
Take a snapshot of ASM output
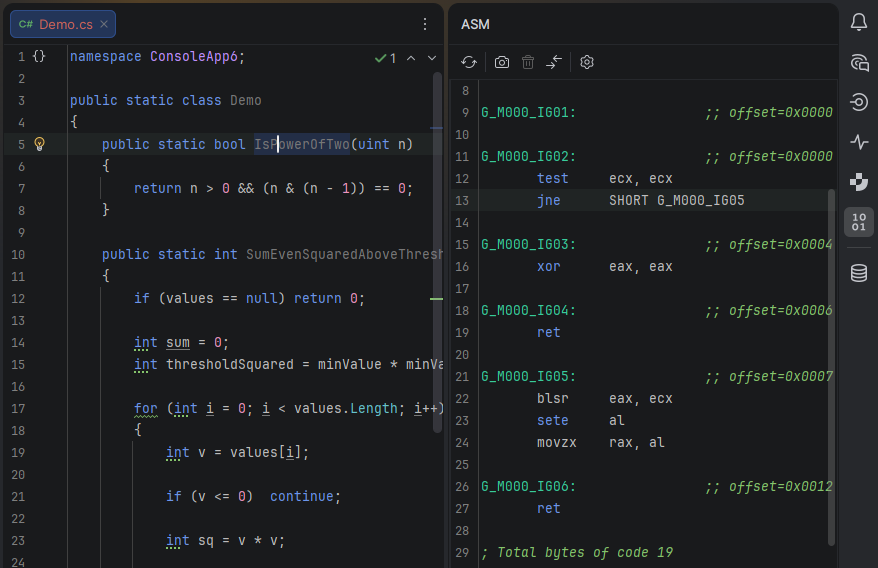click(x=502, y=62)
